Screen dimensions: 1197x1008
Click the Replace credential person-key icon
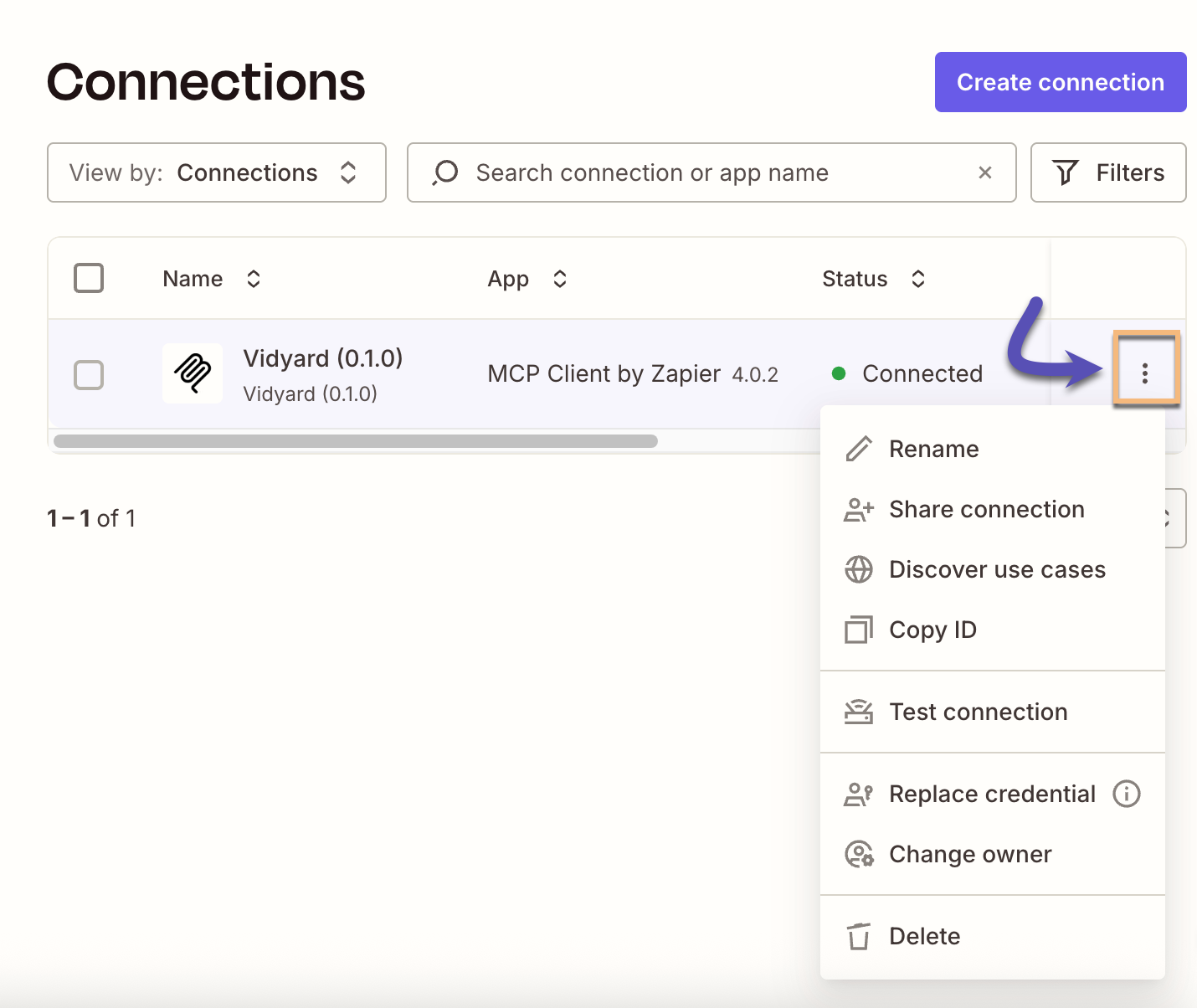click(859, 794)
